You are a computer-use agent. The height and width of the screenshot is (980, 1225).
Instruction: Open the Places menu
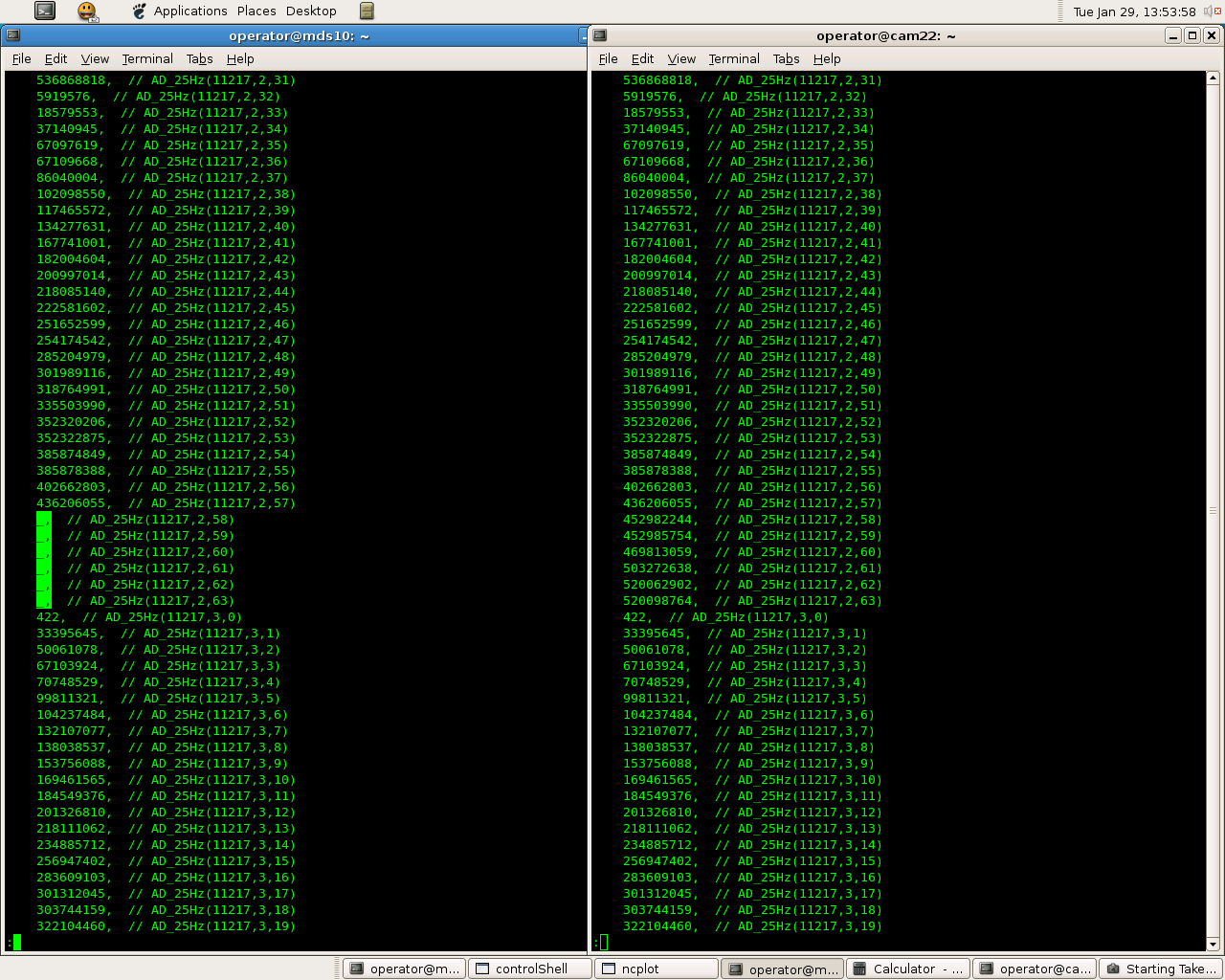point(256,11)
